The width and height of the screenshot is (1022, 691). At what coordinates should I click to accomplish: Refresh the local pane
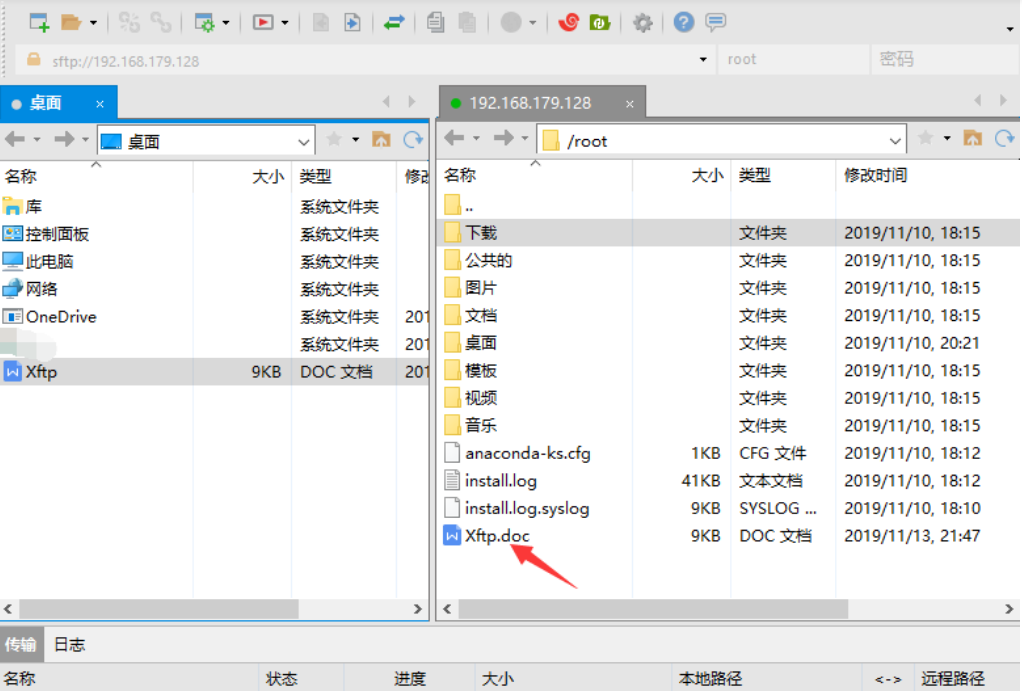pos(413,139)
